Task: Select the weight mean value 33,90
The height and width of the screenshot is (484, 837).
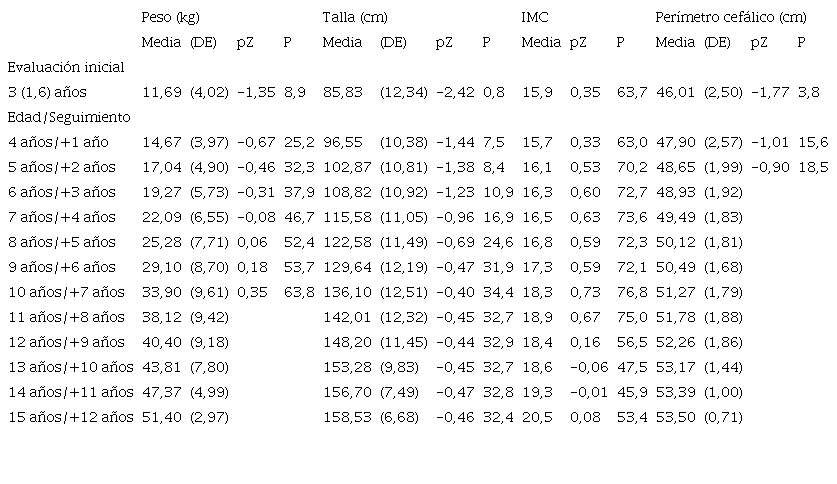Action: 161,292
